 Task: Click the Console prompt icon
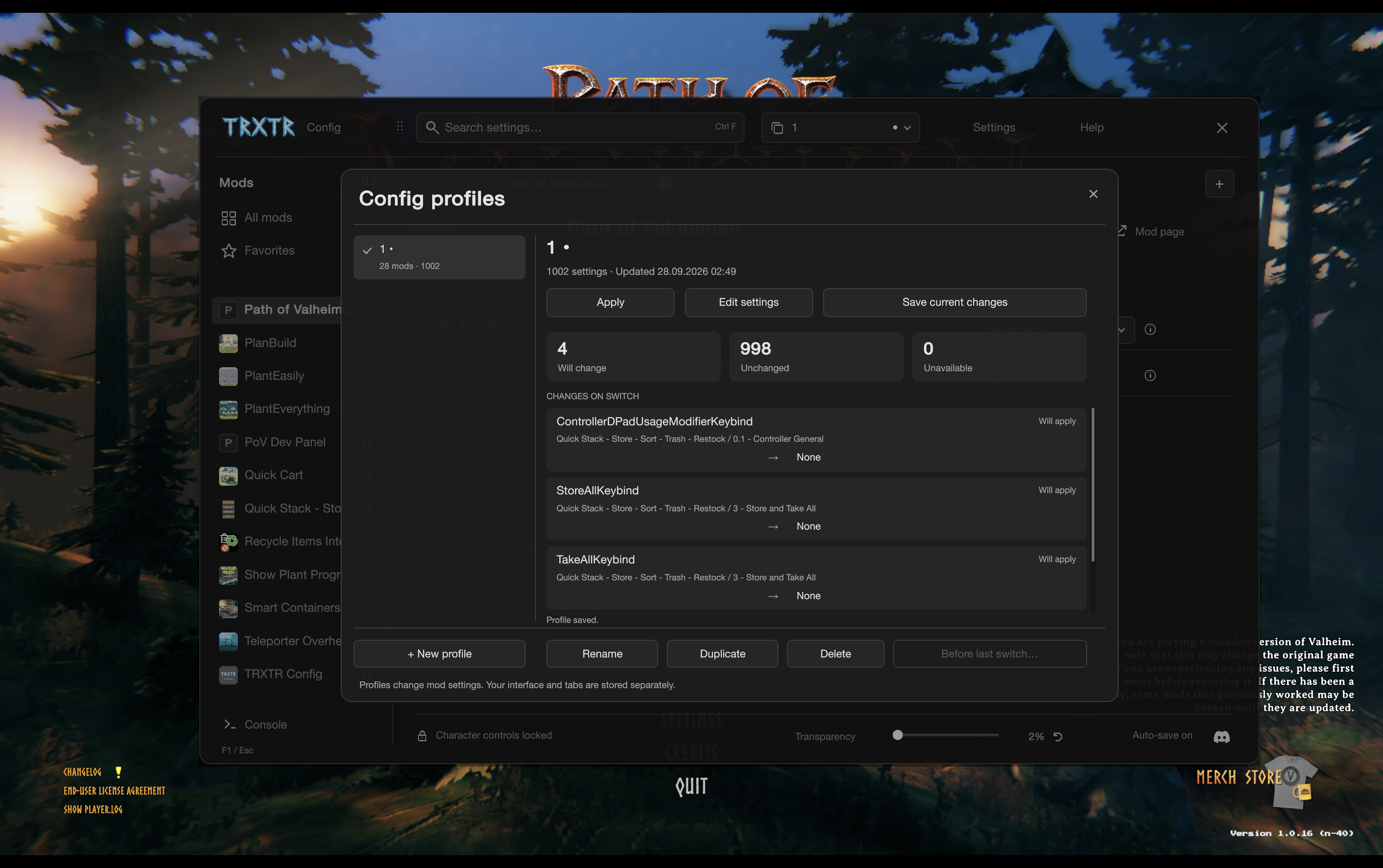pyautogui.click(x=230, y=724)
